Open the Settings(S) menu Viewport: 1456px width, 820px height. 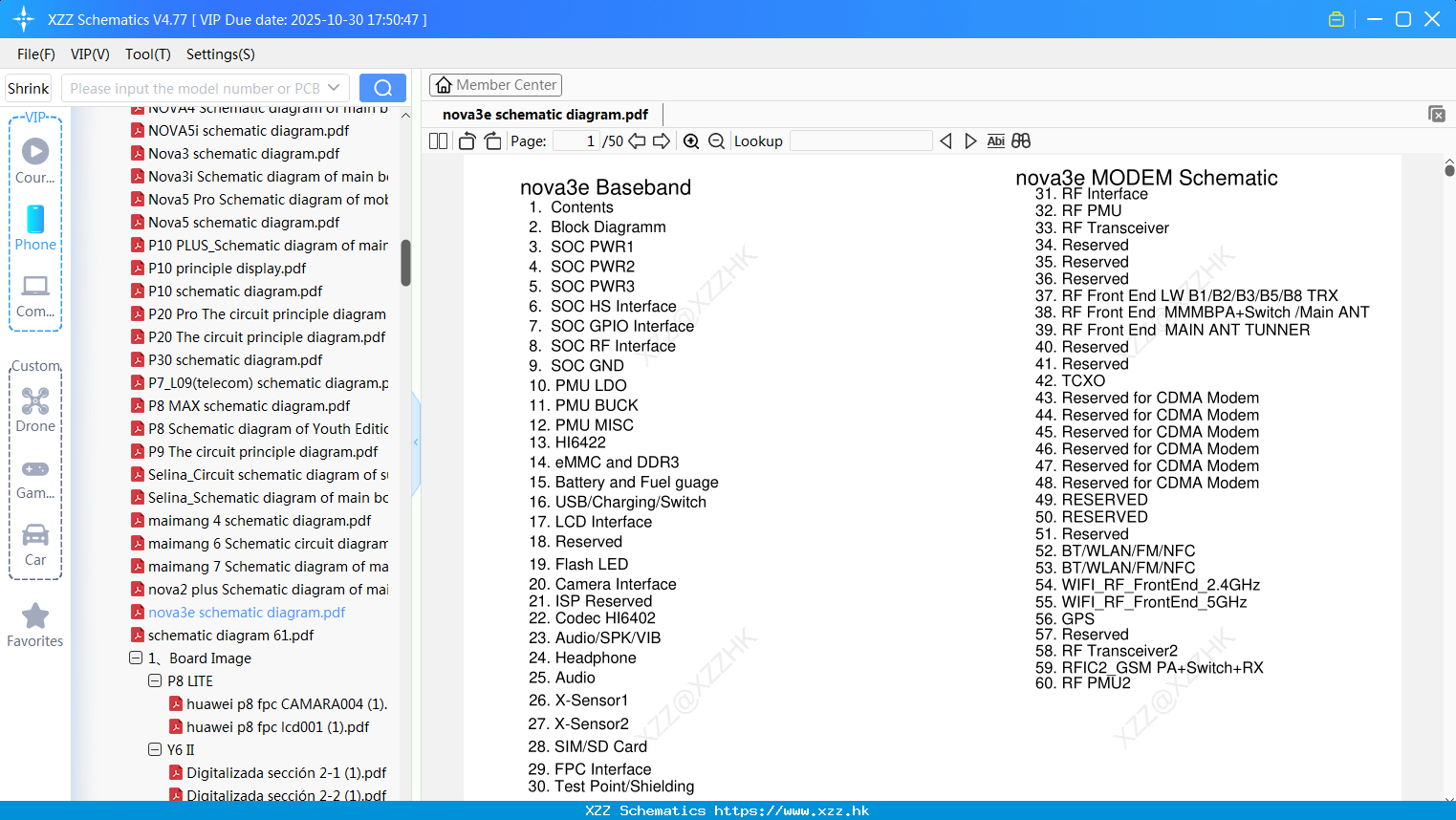pyautogui.click(x=221, y=54)
